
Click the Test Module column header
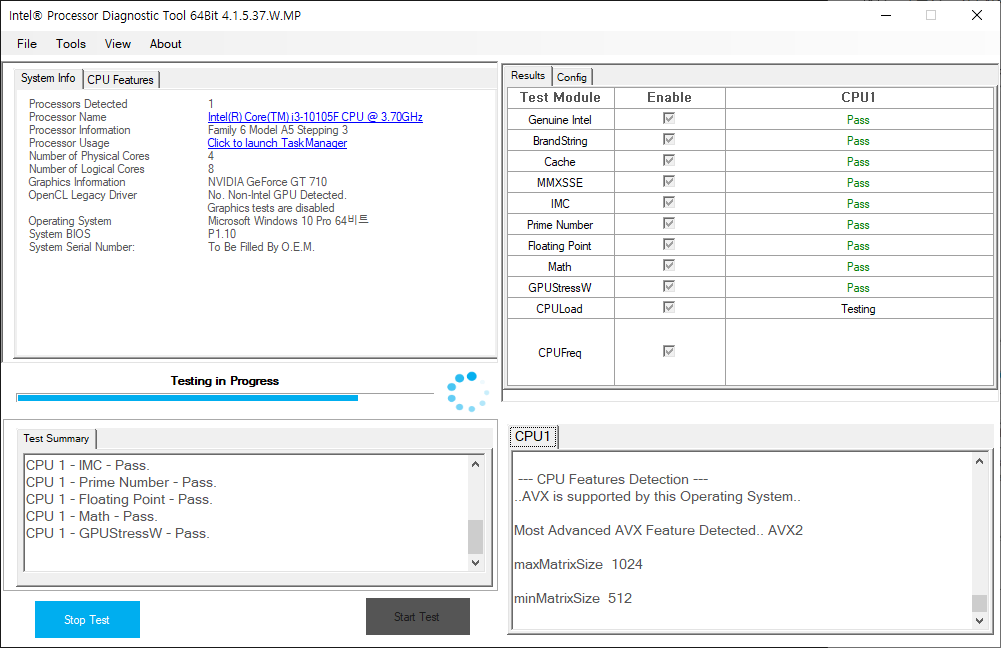click(x=561, y=98)
